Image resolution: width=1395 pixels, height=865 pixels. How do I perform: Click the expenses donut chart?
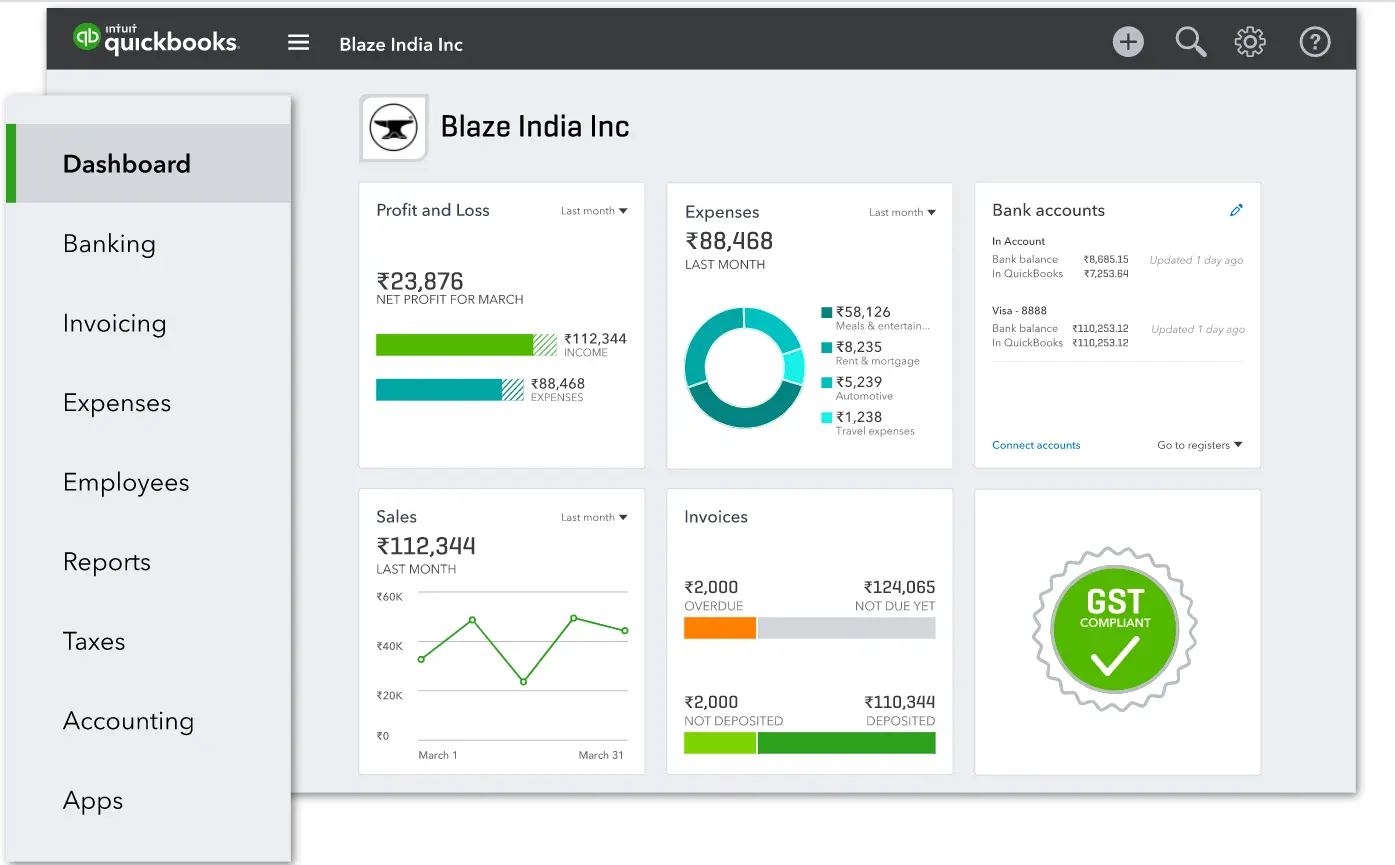744,367
